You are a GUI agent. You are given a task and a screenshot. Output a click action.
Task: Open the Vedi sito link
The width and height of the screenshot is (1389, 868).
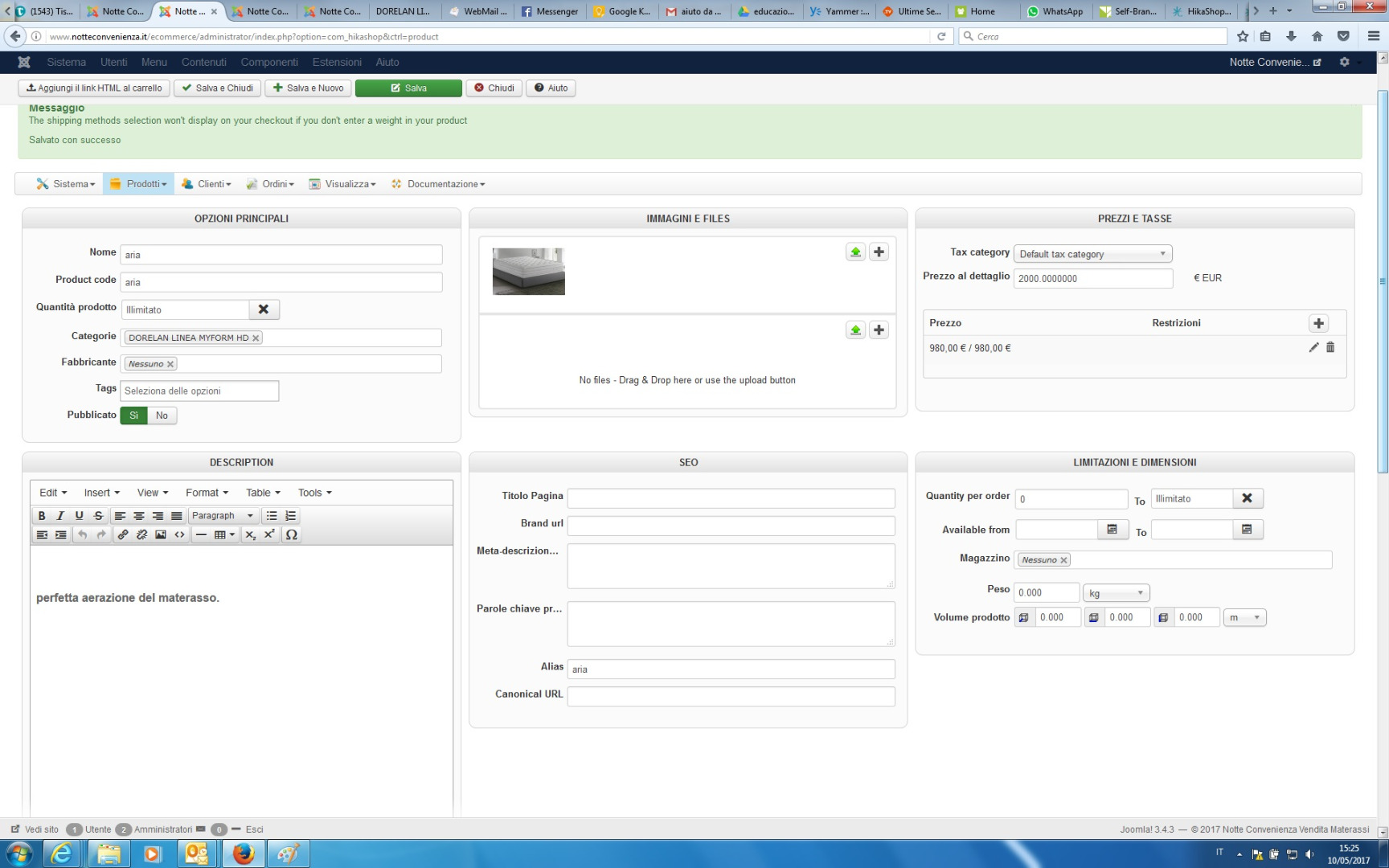35,829
